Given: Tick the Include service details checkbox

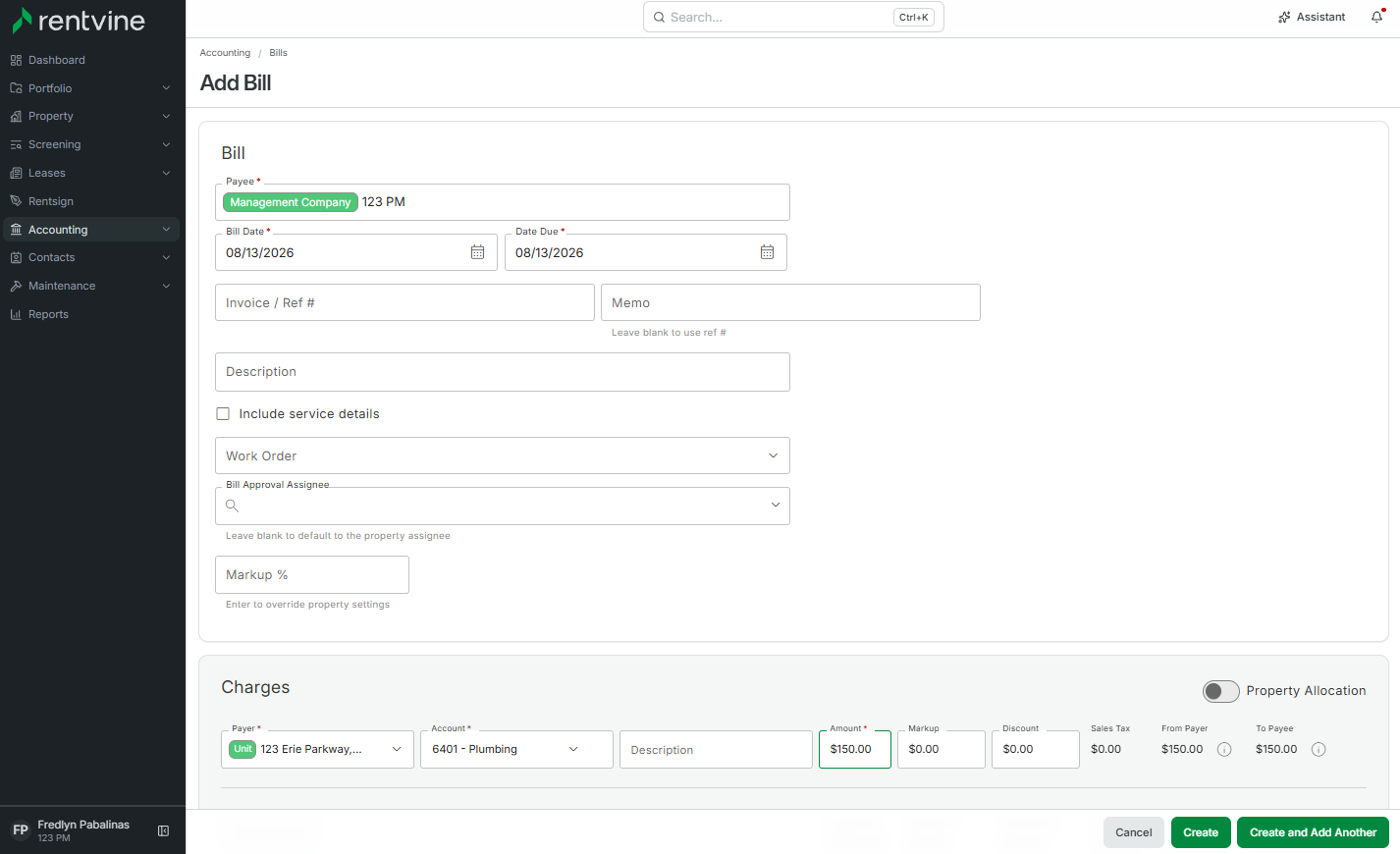Looking at the screenshot, I should [223, 414].
